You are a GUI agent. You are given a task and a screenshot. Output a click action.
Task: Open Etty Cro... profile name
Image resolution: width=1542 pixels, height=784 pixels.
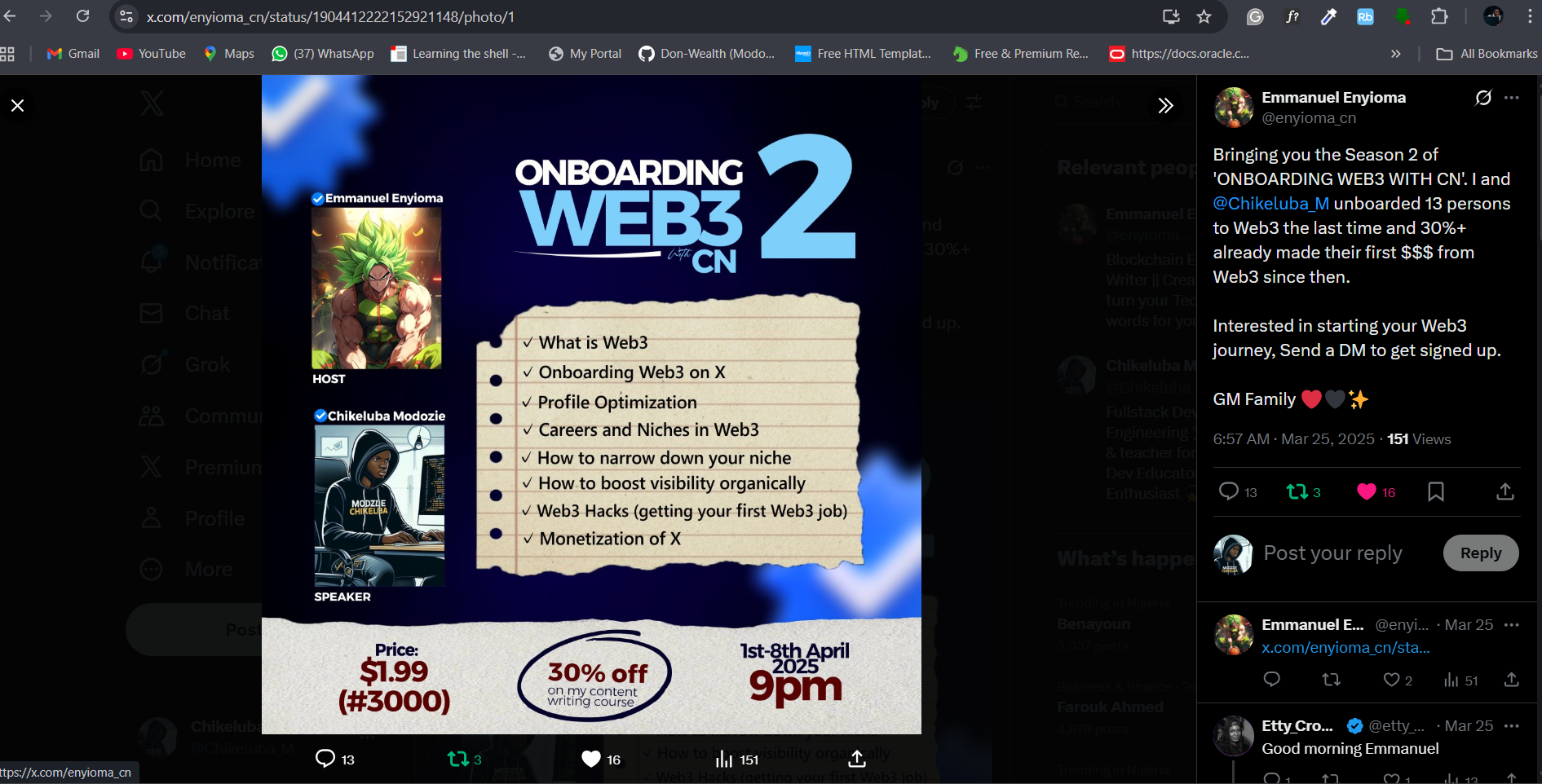pyautogui.click(x=1297, y=725)
